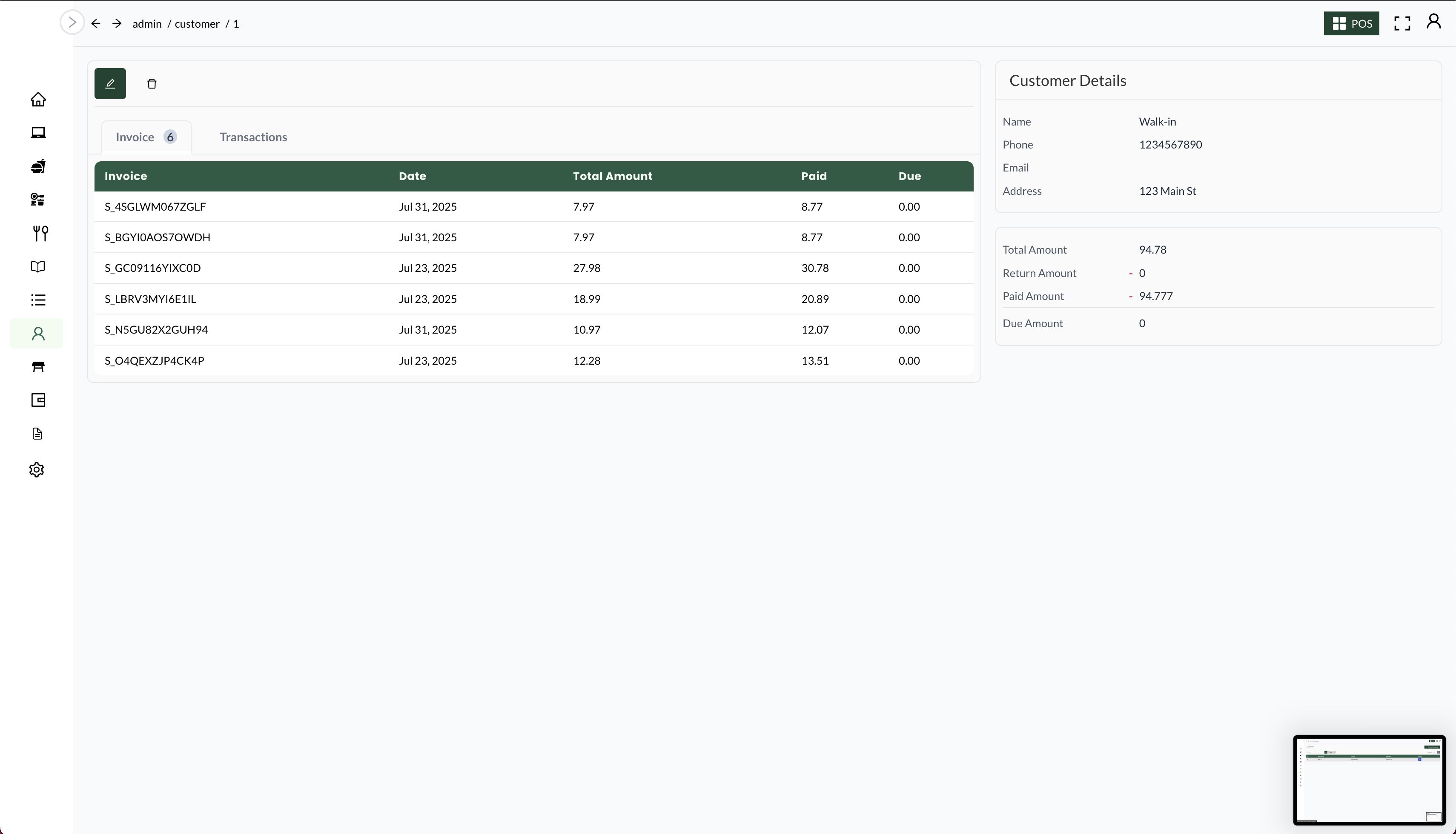This screenshot has width=1456, height=834.
Task: Open the document report sidebar icon
Action: coord(38,434)
